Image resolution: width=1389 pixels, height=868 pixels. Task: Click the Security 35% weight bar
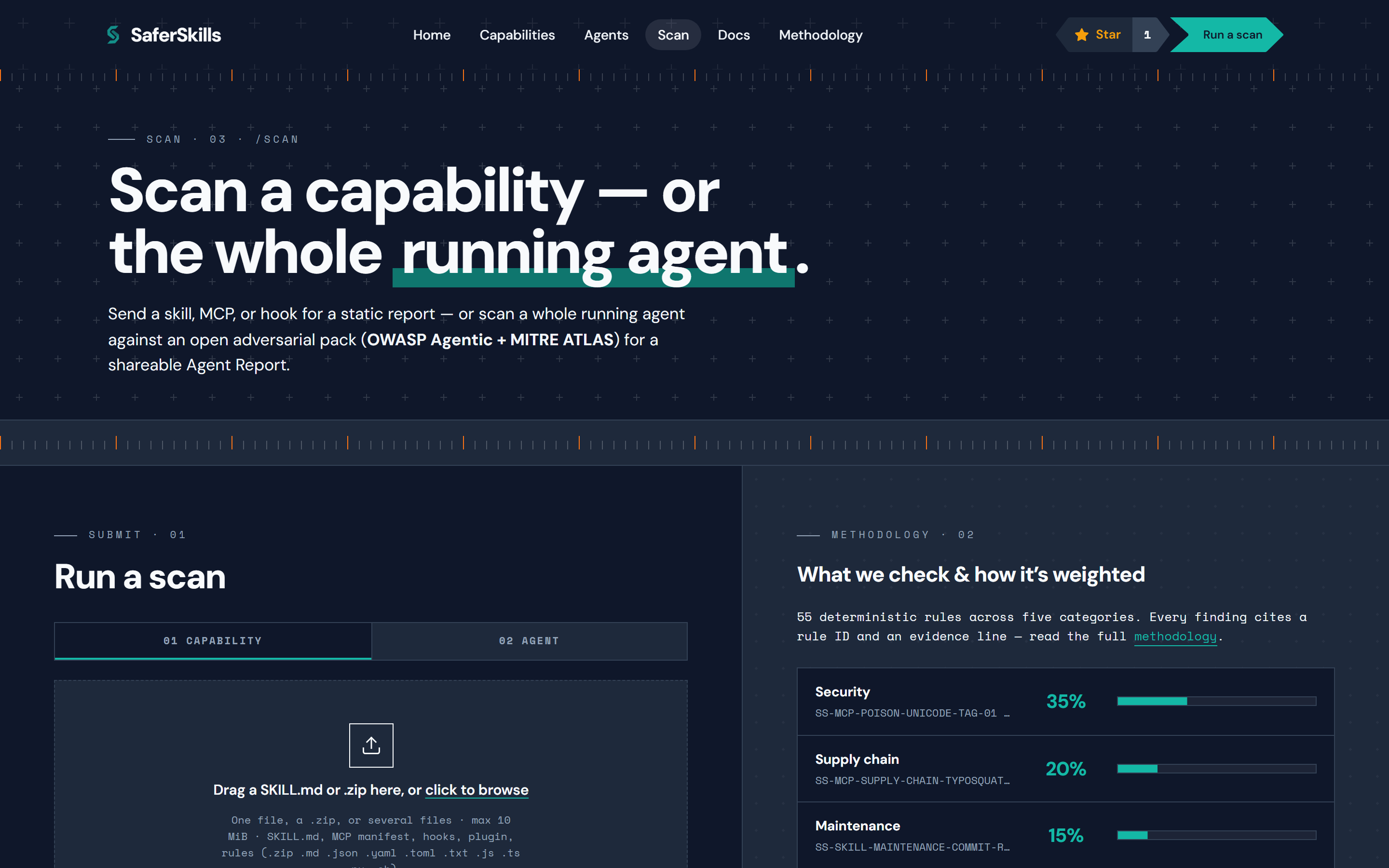click(x=1216, y=701)
